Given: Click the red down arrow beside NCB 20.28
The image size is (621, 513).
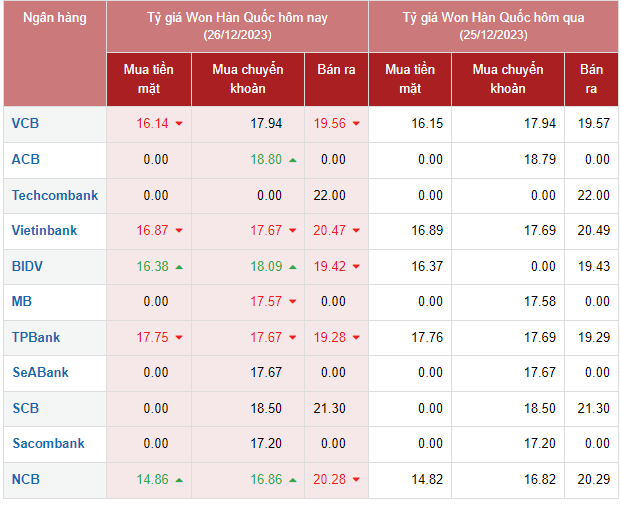Looking at the screenshot, I should 355,480.
